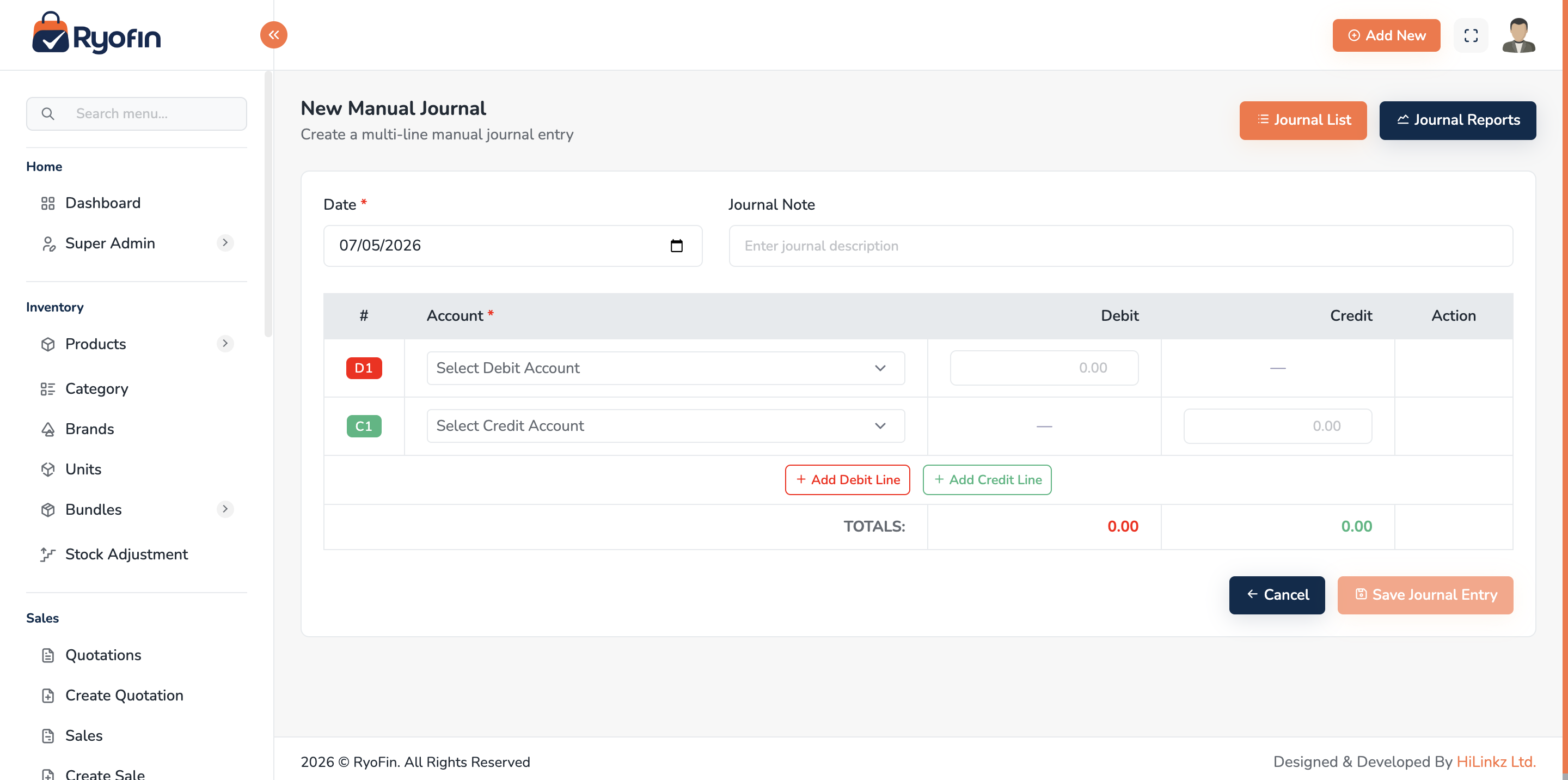The height and width of the screenshot is (780, 1568).
Task: Open Quotations in the Sales menu
Action: coord(103,655)
